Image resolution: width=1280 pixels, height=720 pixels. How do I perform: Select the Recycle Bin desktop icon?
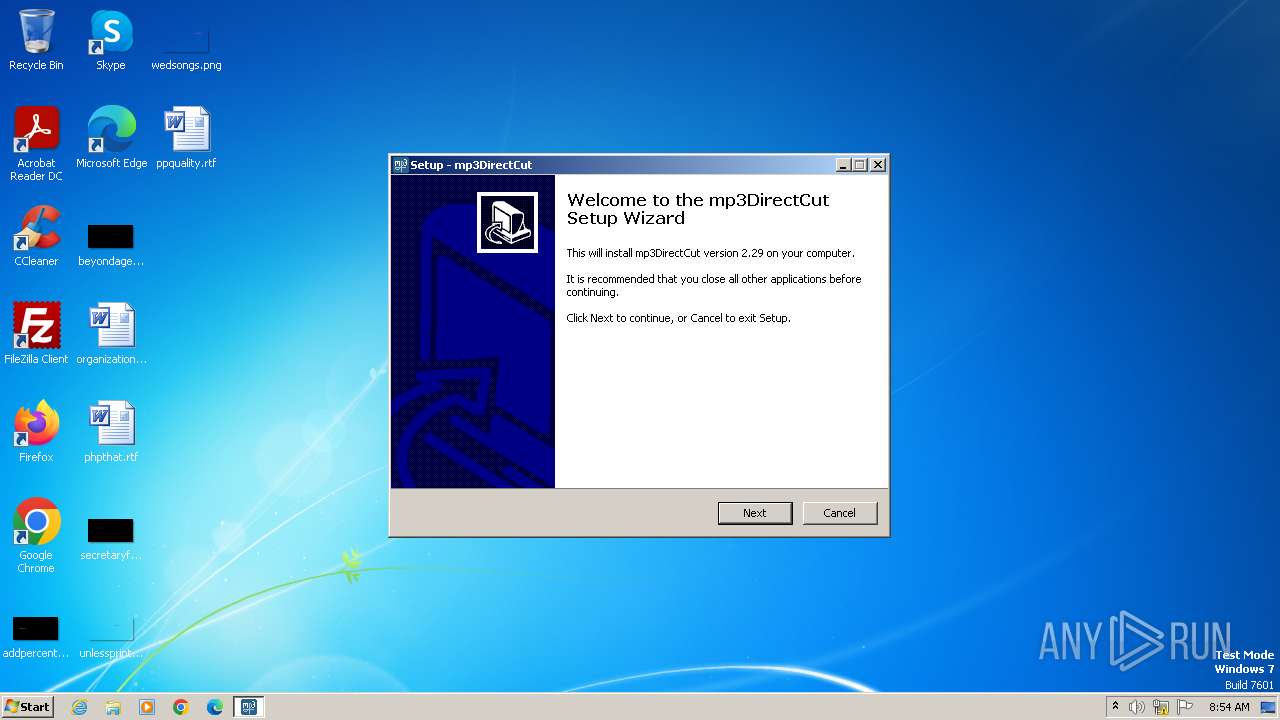(36, 40)
